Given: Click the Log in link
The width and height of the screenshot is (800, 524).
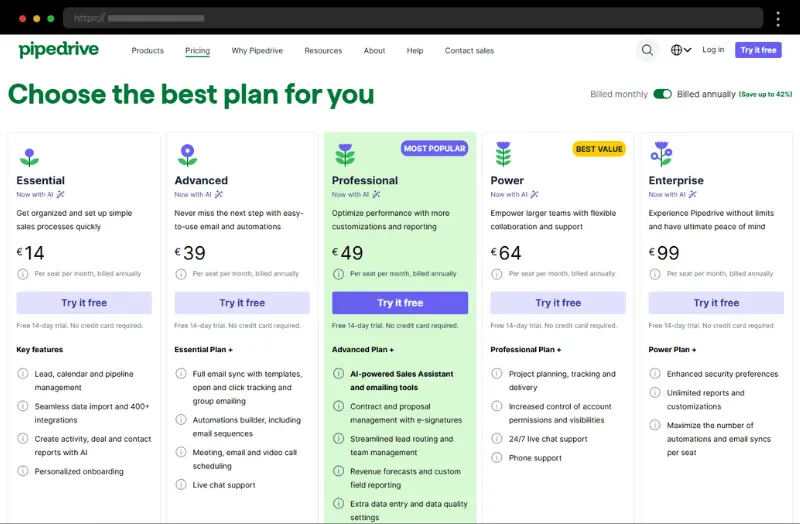Looking at the screenshot, I should coord(713,49).
